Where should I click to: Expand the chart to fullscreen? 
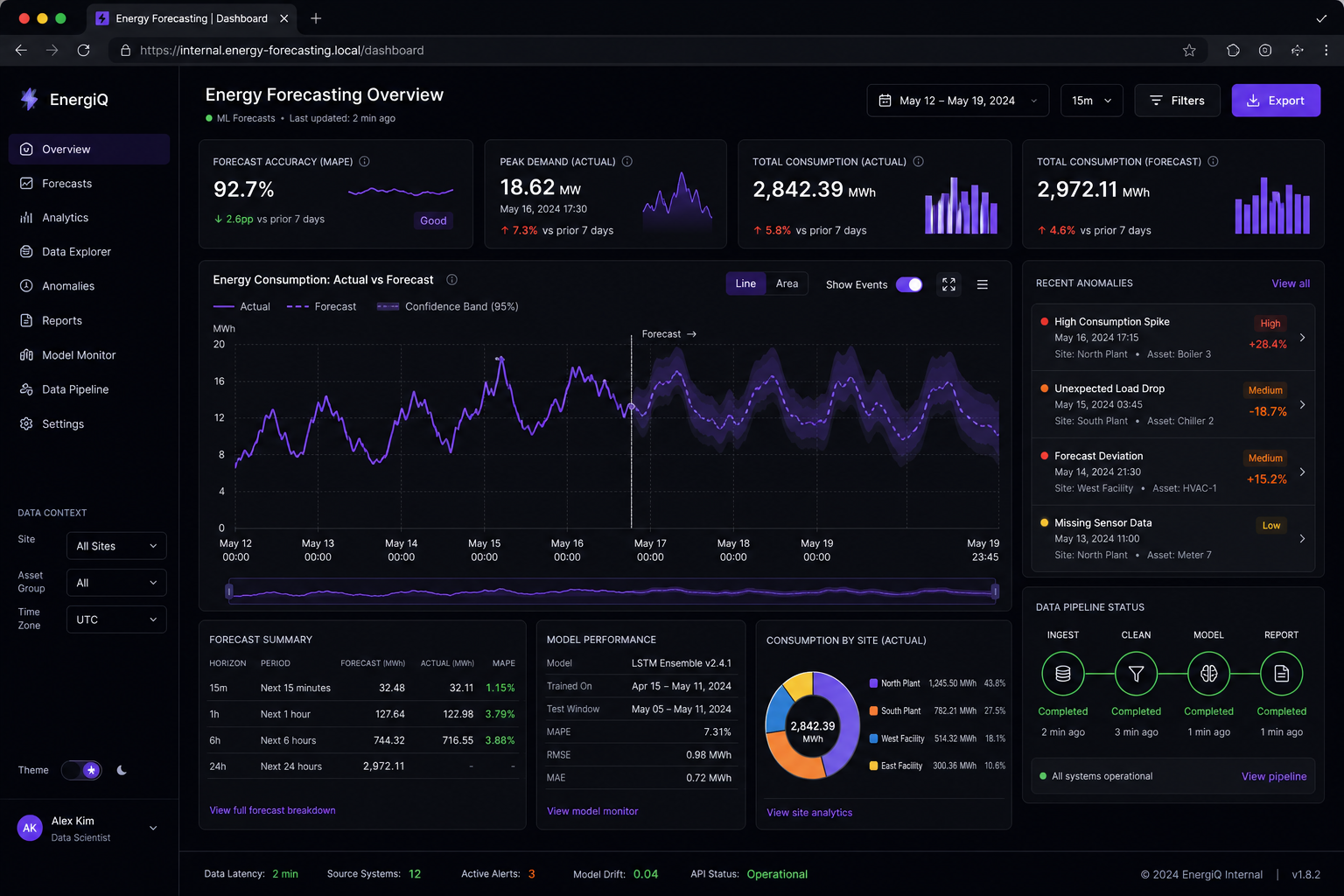[x=948, y=284]
